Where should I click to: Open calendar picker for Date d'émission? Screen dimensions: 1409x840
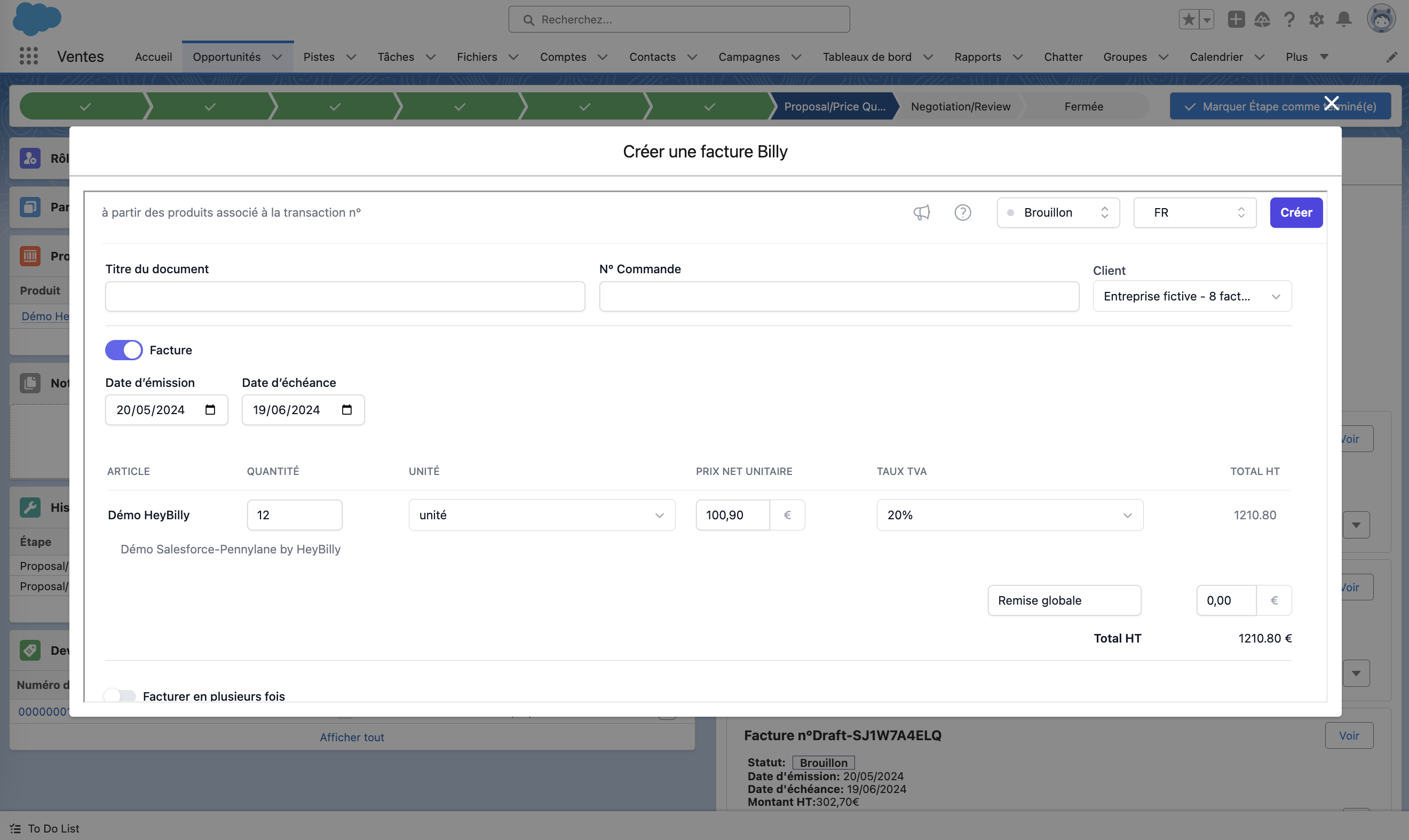(210, 409)
